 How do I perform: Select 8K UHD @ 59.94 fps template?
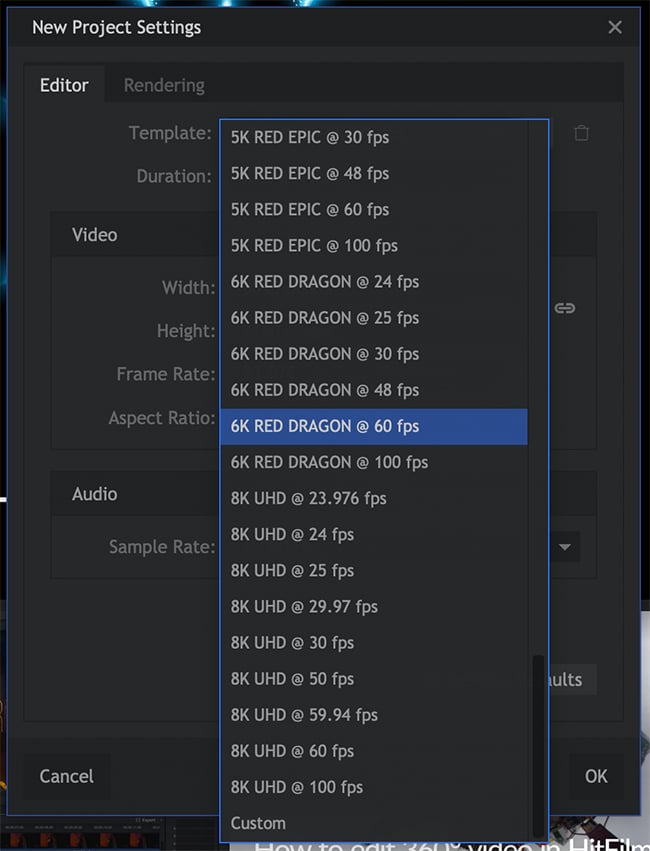(374, 715)
